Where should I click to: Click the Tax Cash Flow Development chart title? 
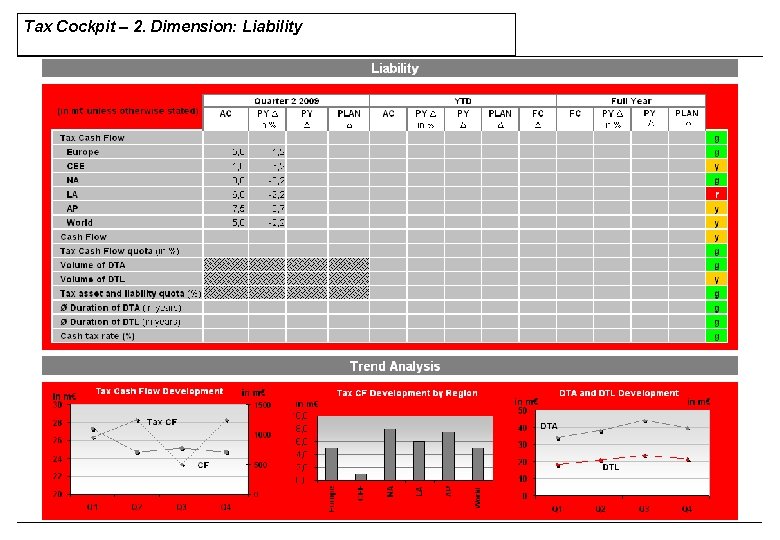click(159, 391)
